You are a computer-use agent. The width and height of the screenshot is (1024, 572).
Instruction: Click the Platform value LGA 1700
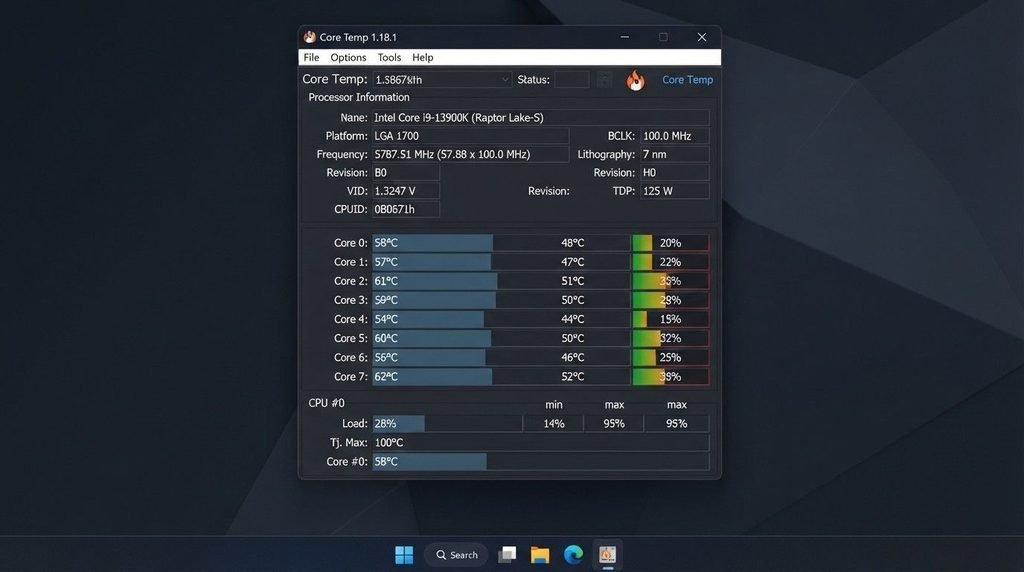tap(470, 136)
